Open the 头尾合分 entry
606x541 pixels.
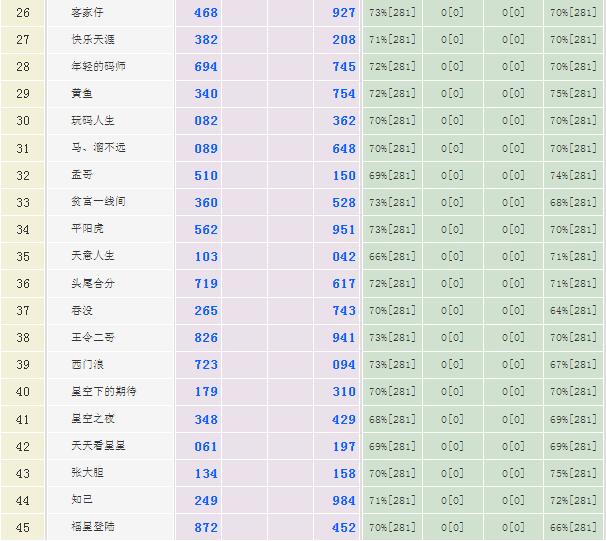pyautogui.click(x=92, y=283)
